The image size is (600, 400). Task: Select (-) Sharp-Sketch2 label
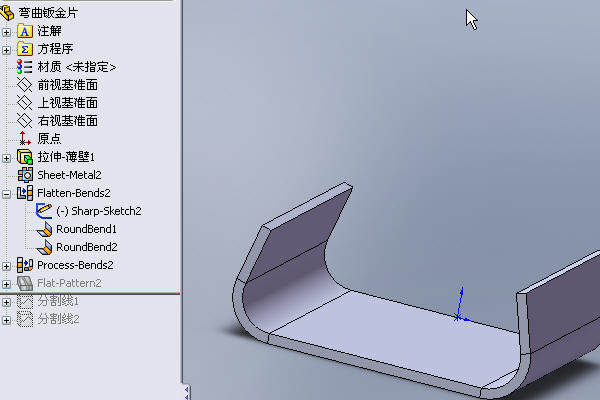click(99, 211)
